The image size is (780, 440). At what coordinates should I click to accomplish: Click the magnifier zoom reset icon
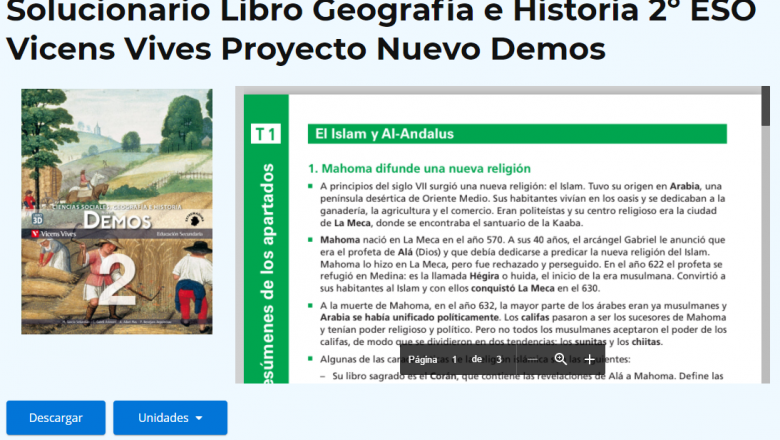coord(561,359)
